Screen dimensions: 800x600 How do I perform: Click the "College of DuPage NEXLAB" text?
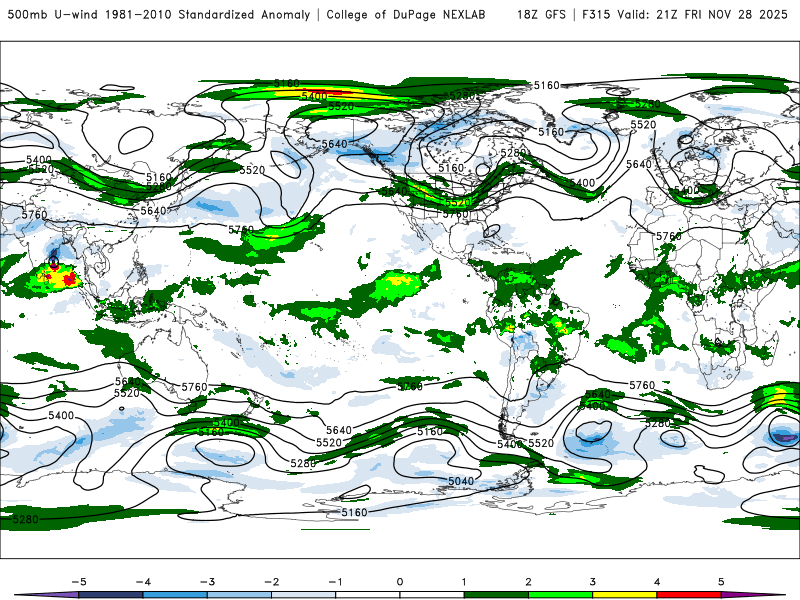[406, 15]
